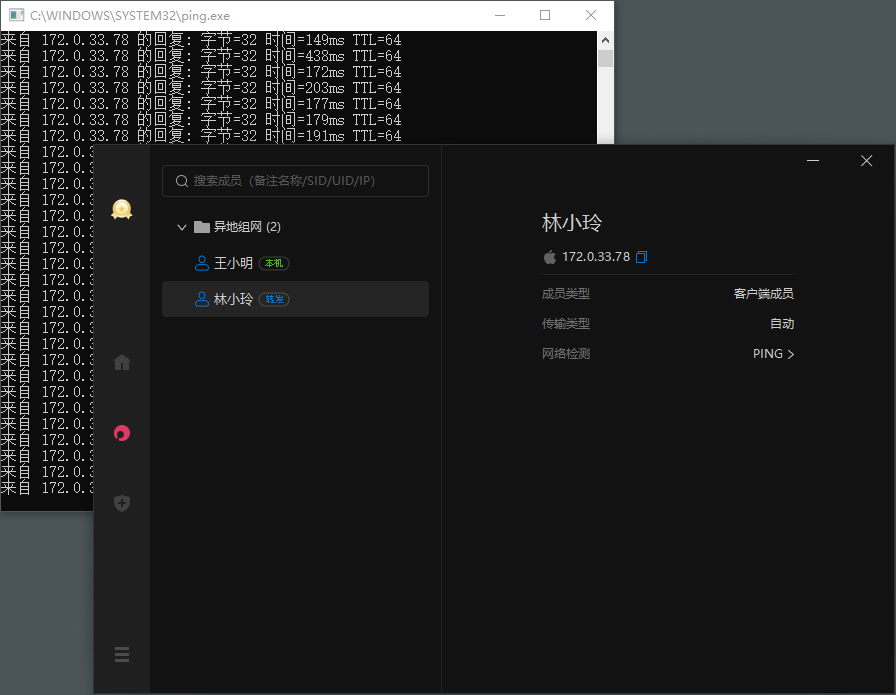
Task: Click the scroll-up arrow in ping window
Action: tap(605, 40)
